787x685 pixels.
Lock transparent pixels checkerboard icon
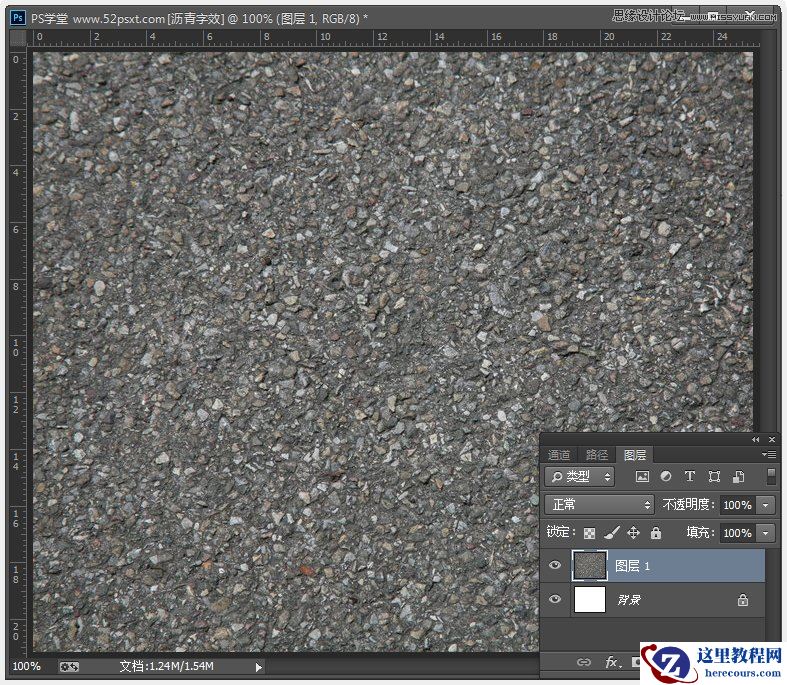589,533
